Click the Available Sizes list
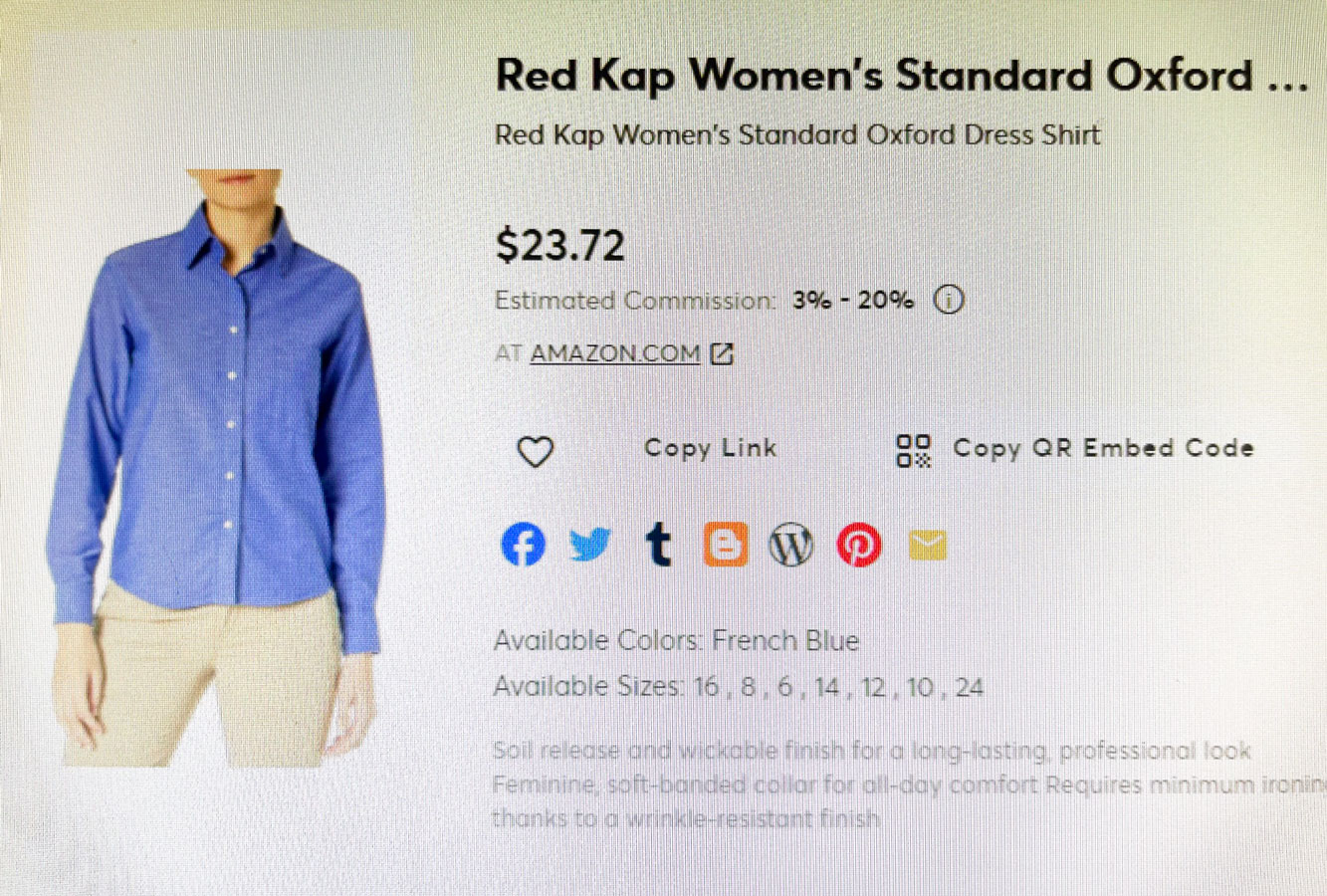This screenshot has height=896, width=1327. point(738,687)
